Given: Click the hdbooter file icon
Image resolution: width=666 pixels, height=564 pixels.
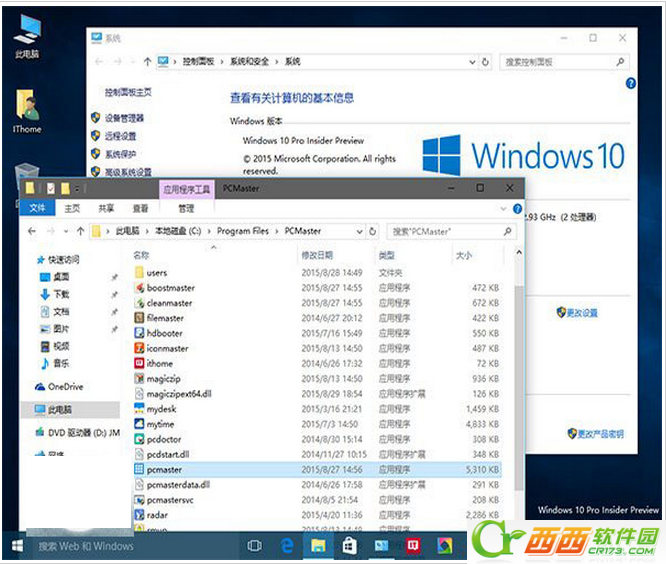Looking at the screenshot, I should (139, 333).
